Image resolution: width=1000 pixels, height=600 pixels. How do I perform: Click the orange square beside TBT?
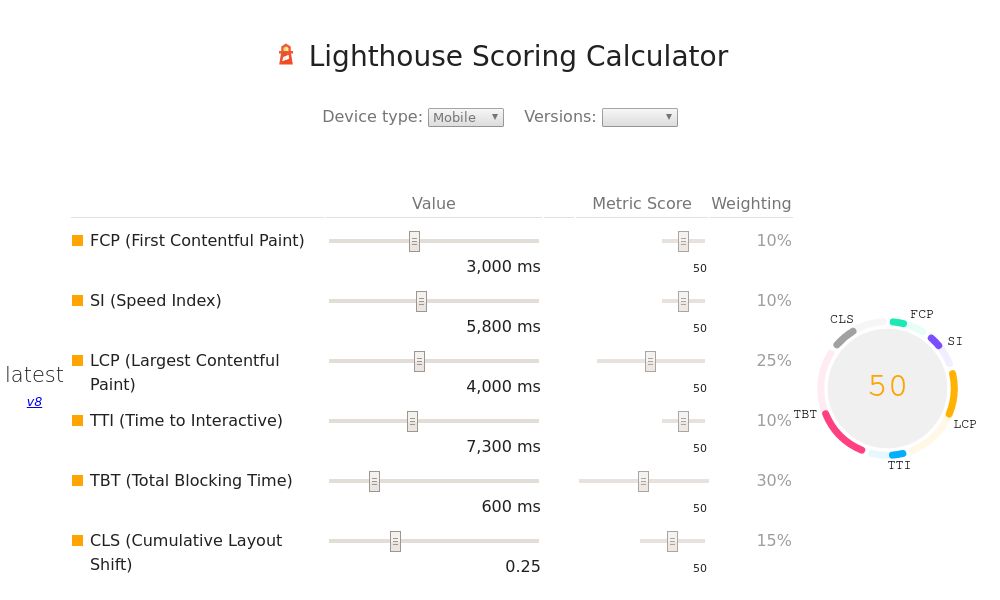tap(76, 480)
